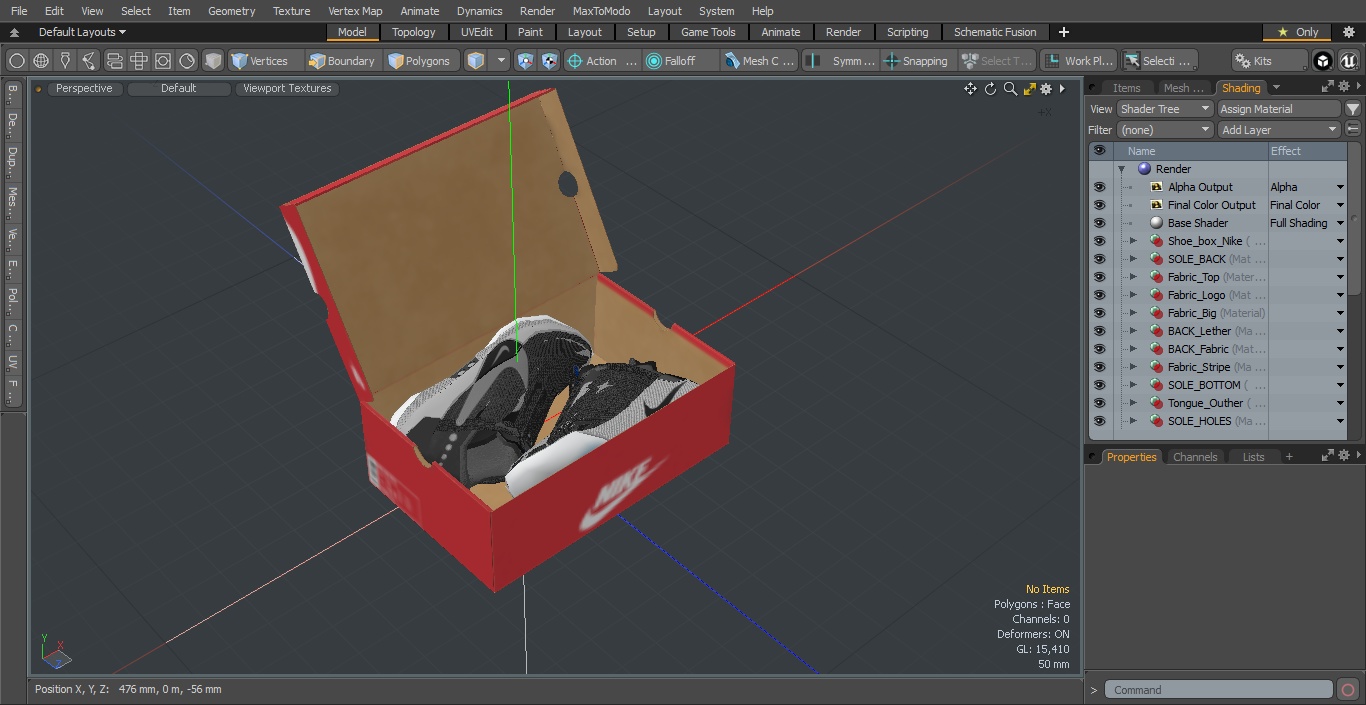The height and width of the screenshot is (705, 1366).
Task: Toggle visibility of Alpha Output layer
Action: pyautogui.click(x=1099, y=187)
